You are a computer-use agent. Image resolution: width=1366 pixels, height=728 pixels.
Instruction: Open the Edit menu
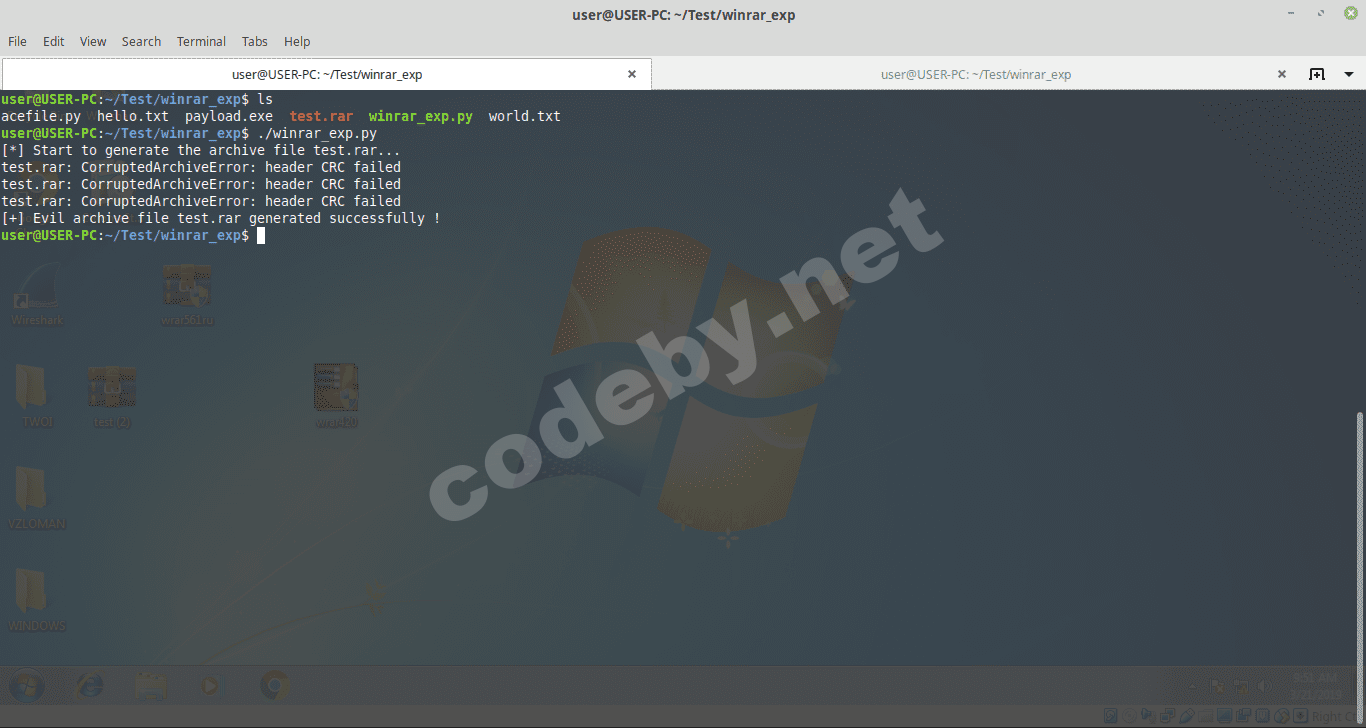53,41
